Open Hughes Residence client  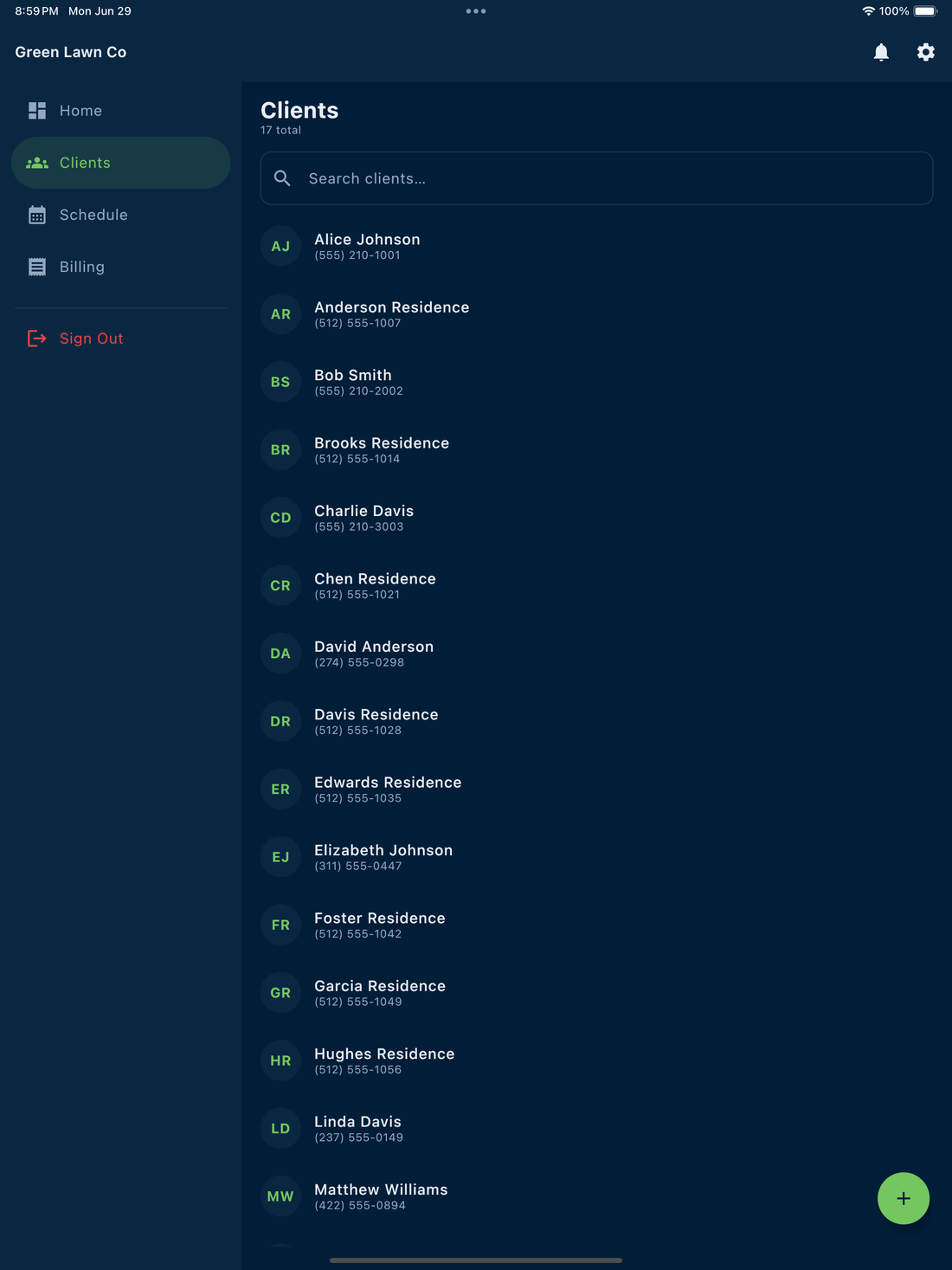(596, 1060)
